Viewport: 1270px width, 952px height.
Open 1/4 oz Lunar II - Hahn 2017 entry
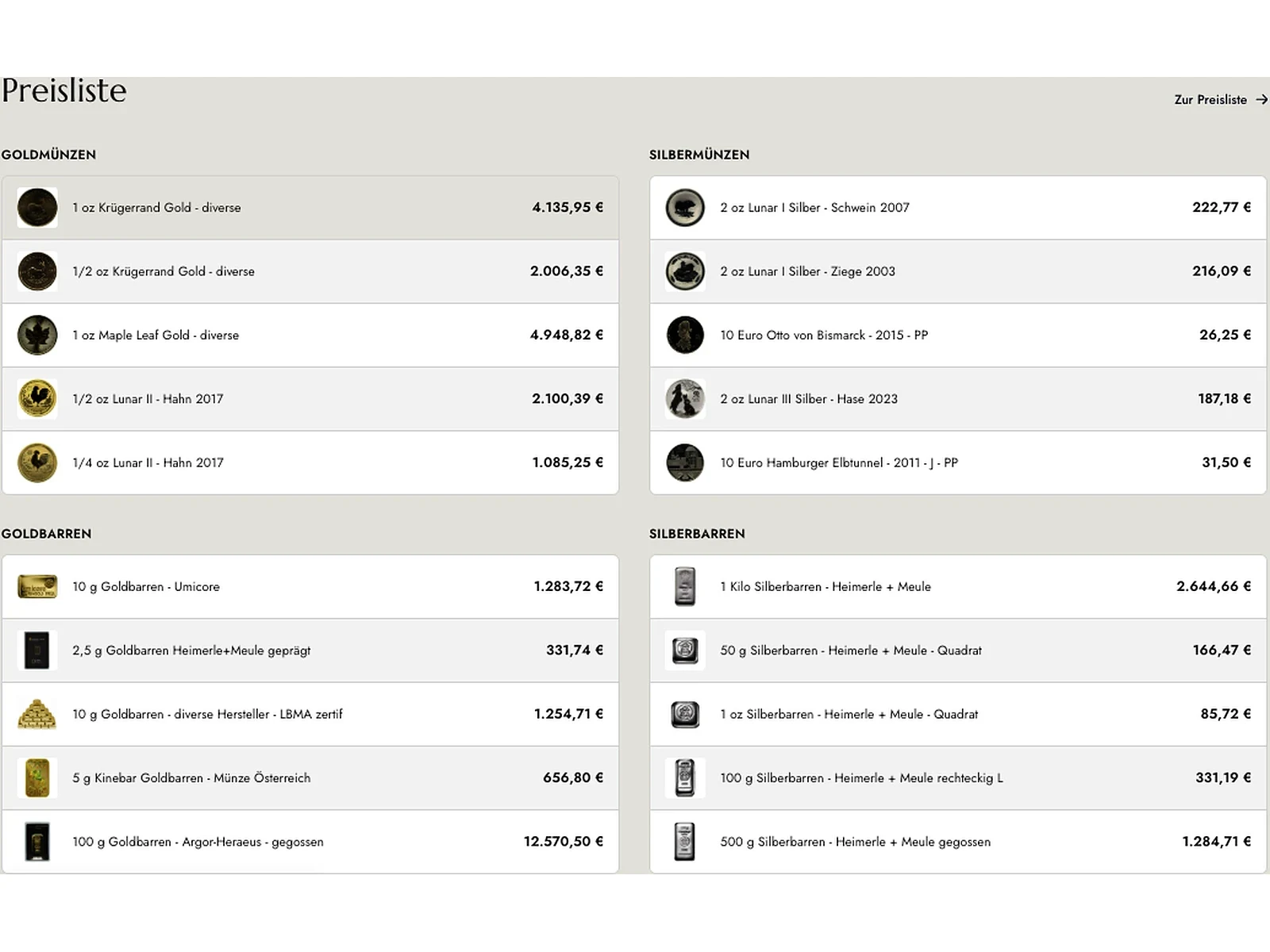310,463
